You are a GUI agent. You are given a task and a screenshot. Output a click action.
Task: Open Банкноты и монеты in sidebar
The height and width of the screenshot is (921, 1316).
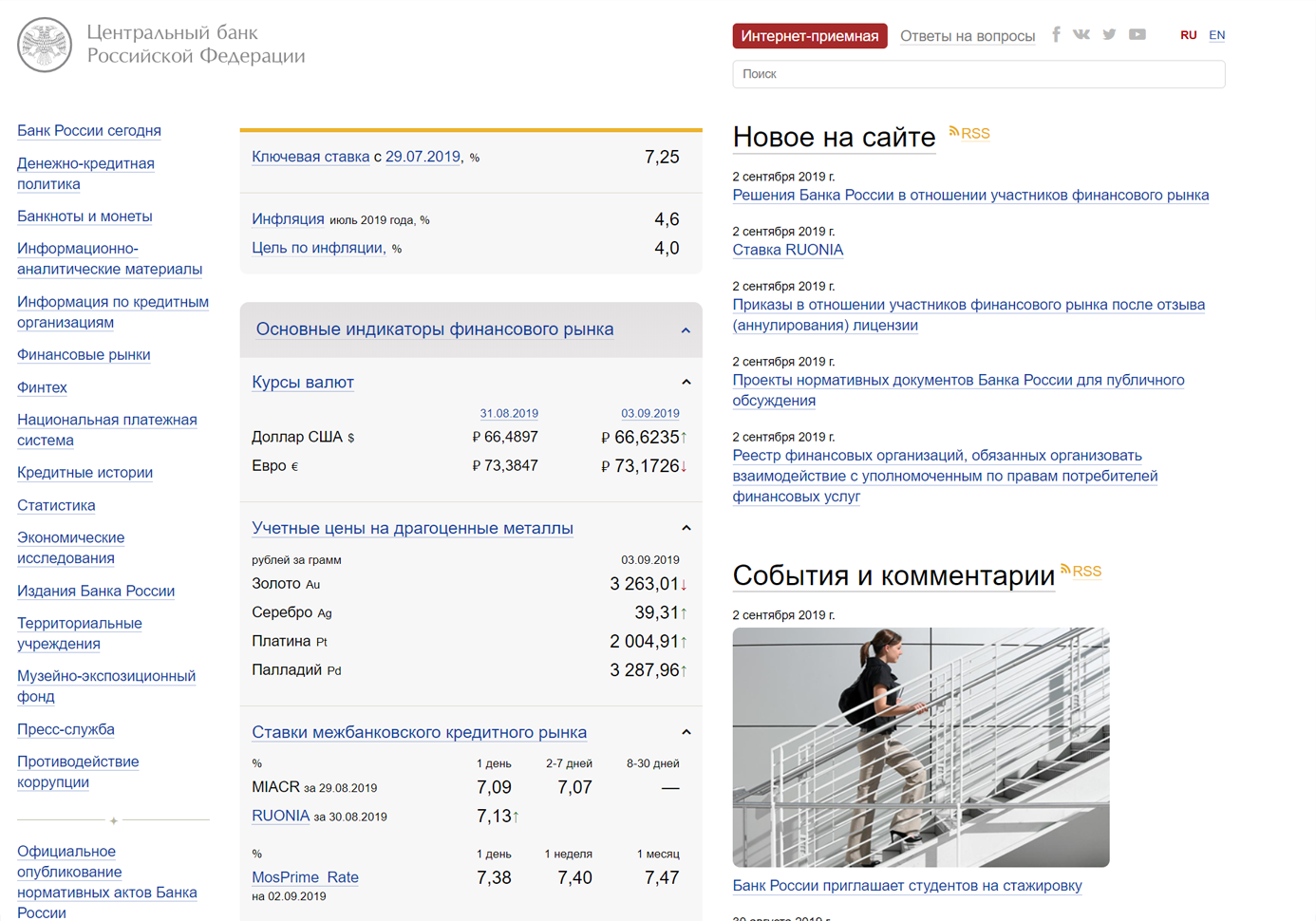tap(85, 216)
